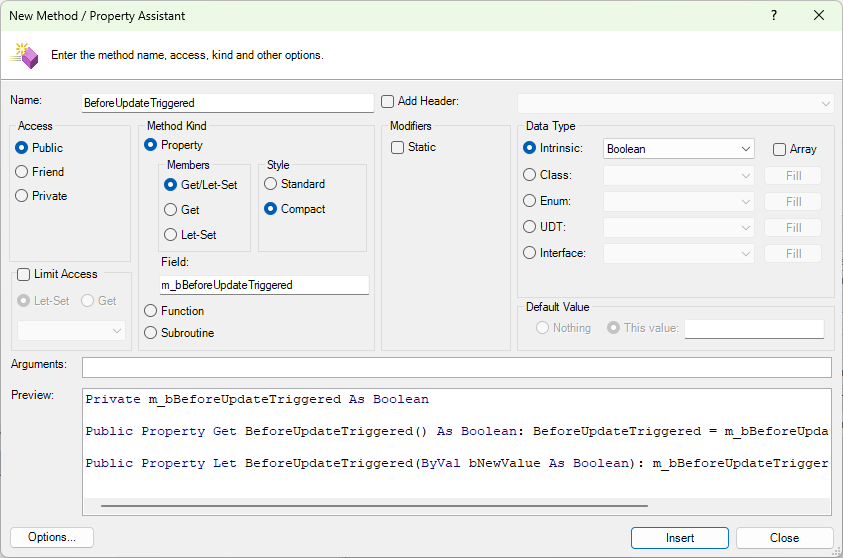Tick the Static modifier checkbox
Viewport: 843px width, 558px height.
pos(397,148)
